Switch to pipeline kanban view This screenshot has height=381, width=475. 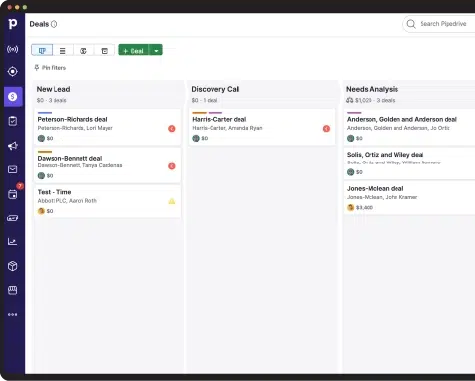[42, 51]
